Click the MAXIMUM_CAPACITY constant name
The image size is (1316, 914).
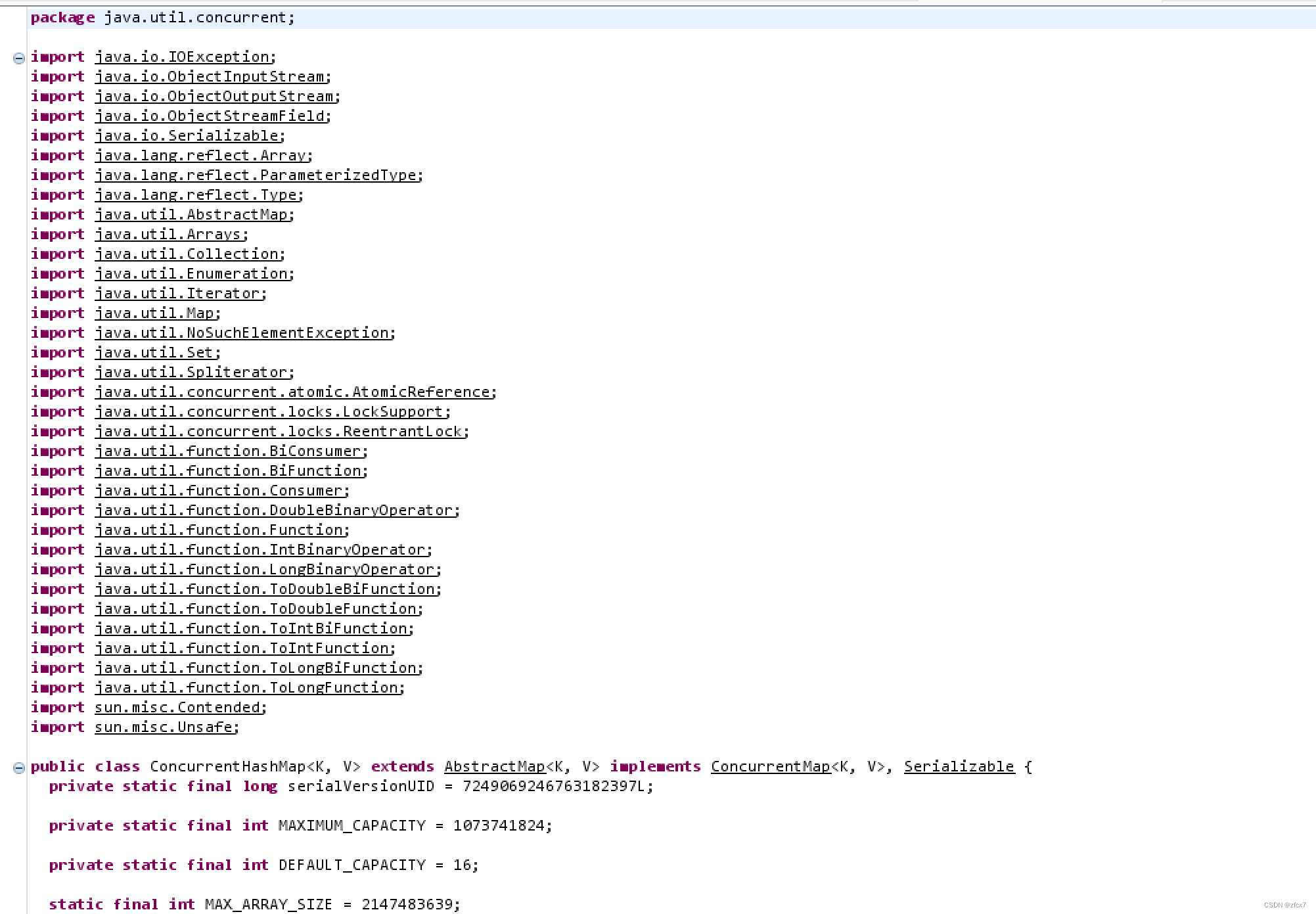[x=352, y=826]
